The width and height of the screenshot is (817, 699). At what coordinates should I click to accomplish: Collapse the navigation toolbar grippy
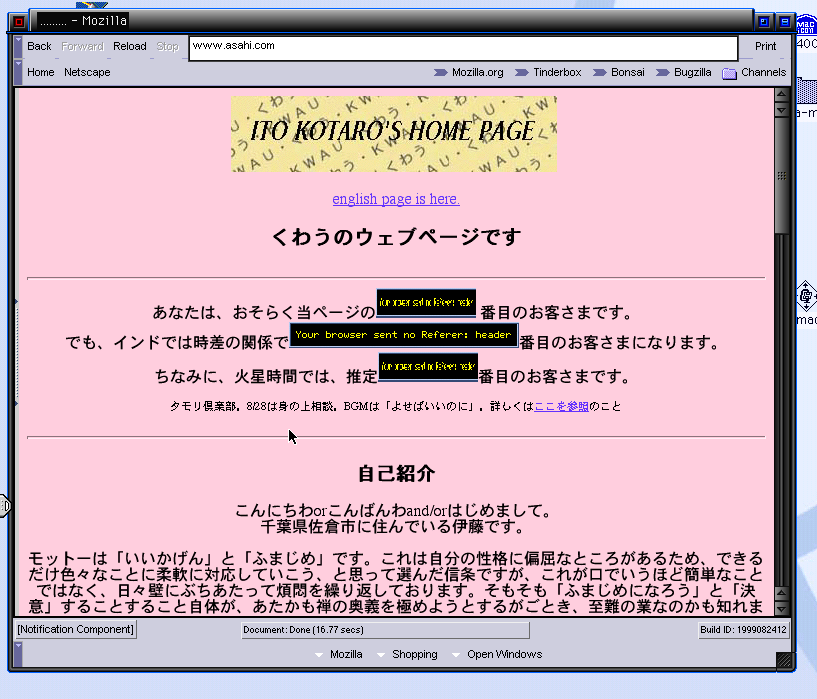point(18,47)
